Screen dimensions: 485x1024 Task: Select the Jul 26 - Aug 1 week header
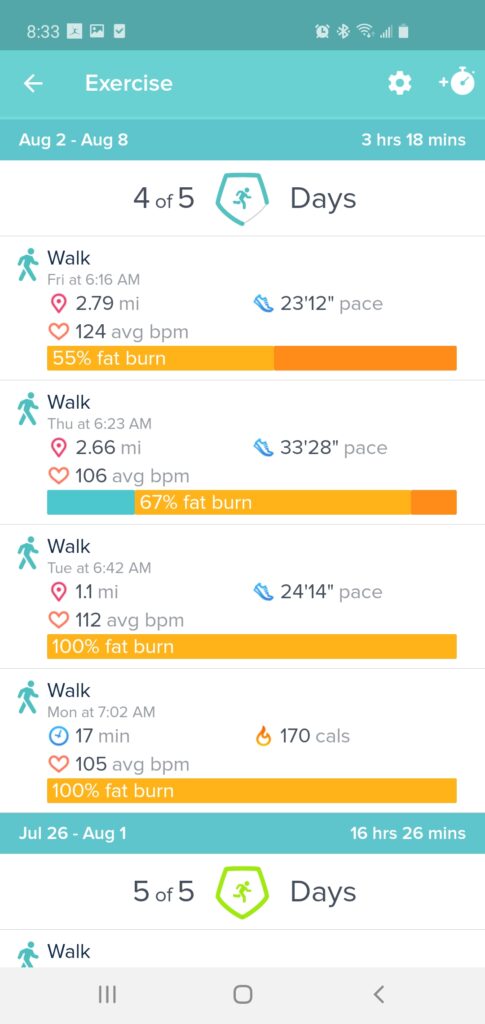pyautogui.click(x=242, y=833)
